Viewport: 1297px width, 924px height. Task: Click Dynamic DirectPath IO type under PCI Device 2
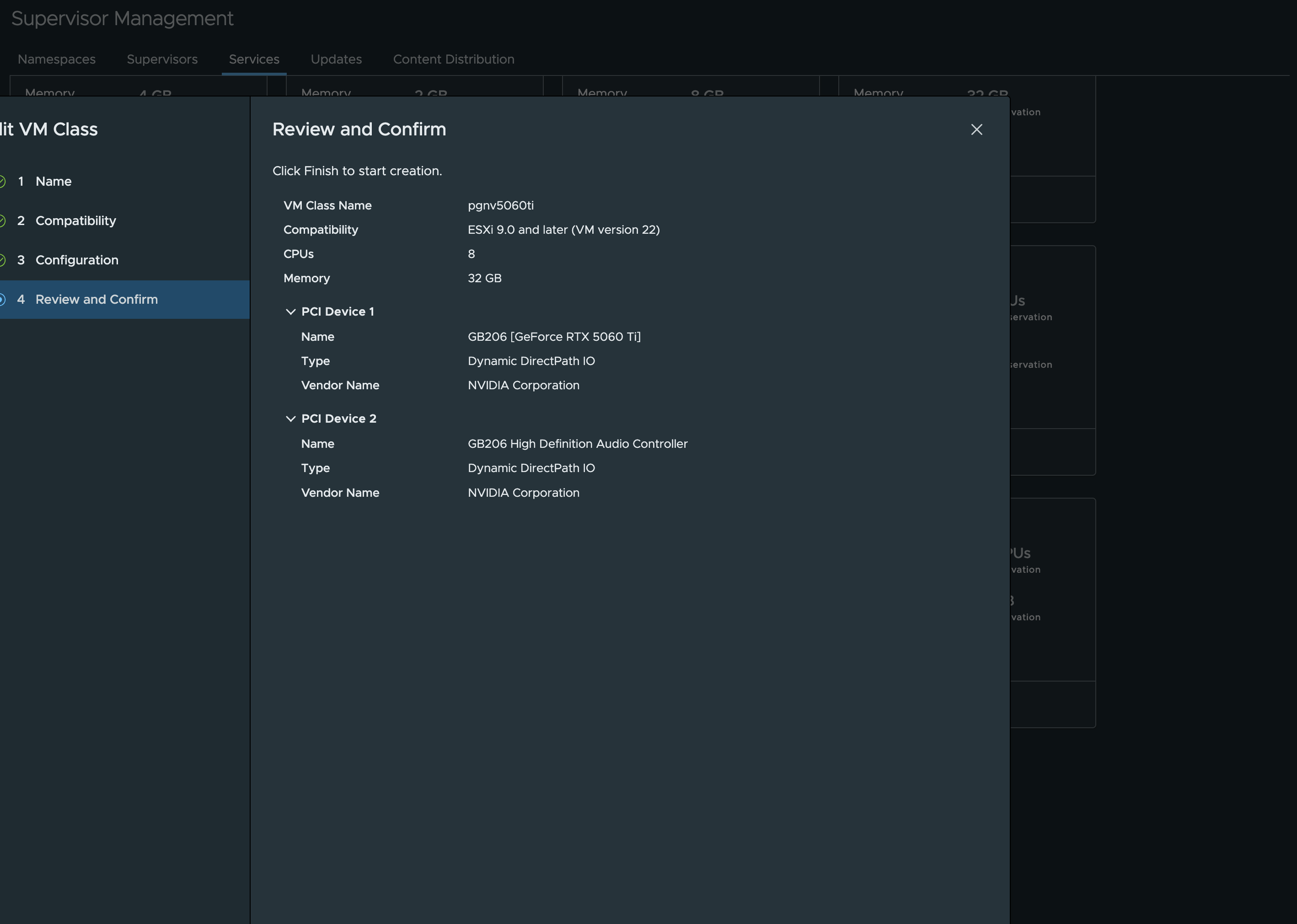[x=531, y=468]
